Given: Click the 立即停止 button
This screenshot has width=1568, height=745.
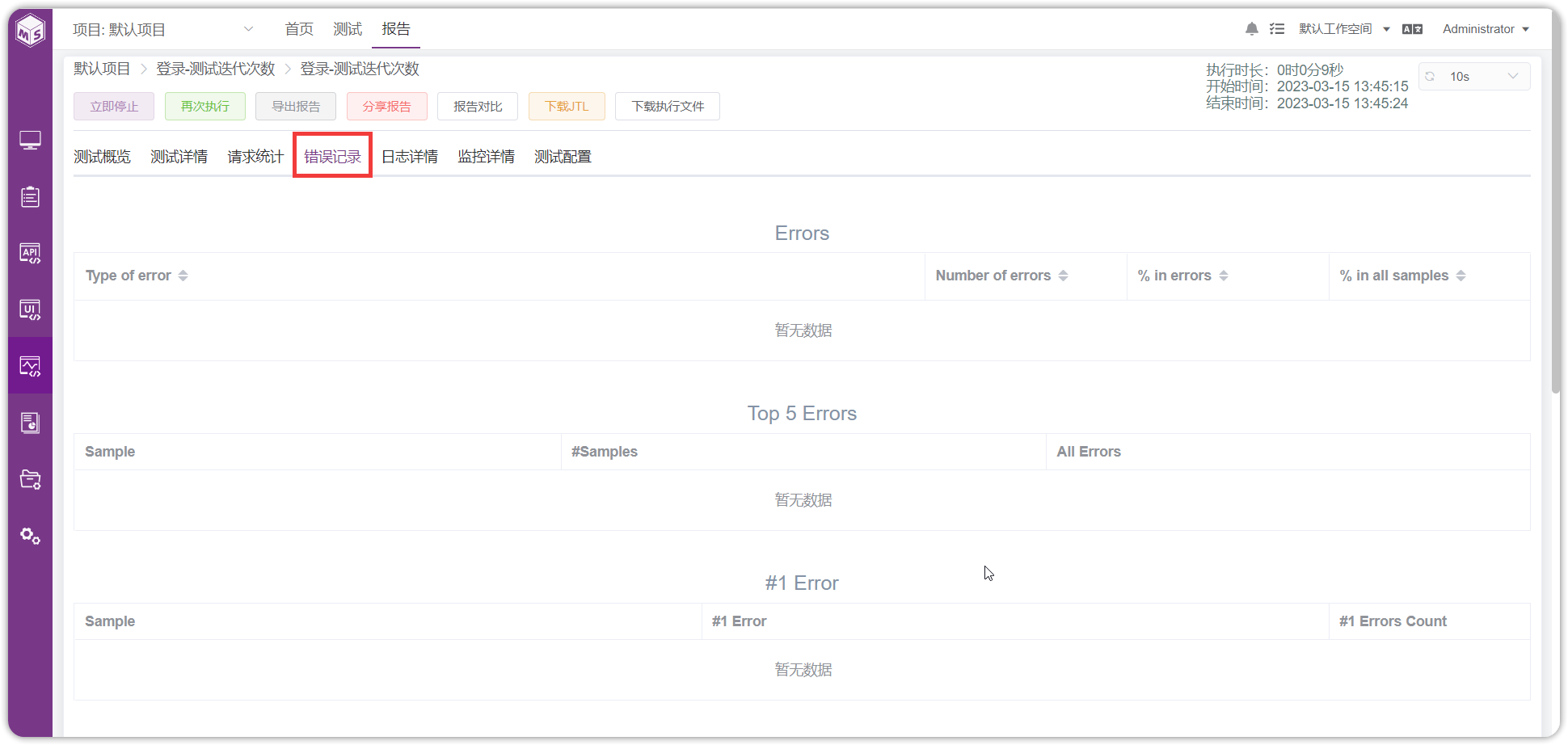Looking at the screenshot, I should pos(114,106).
